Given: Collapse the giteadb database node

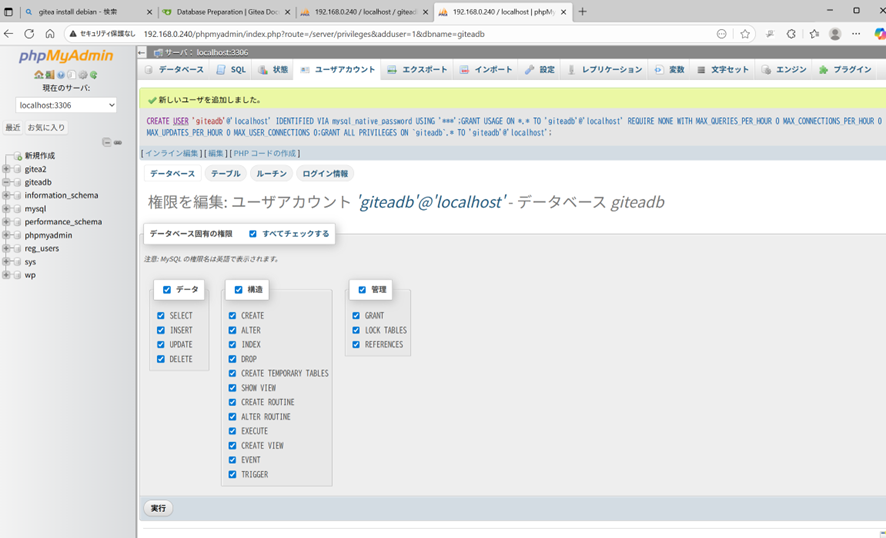Looking at the screenshot, I should point(6,183).
